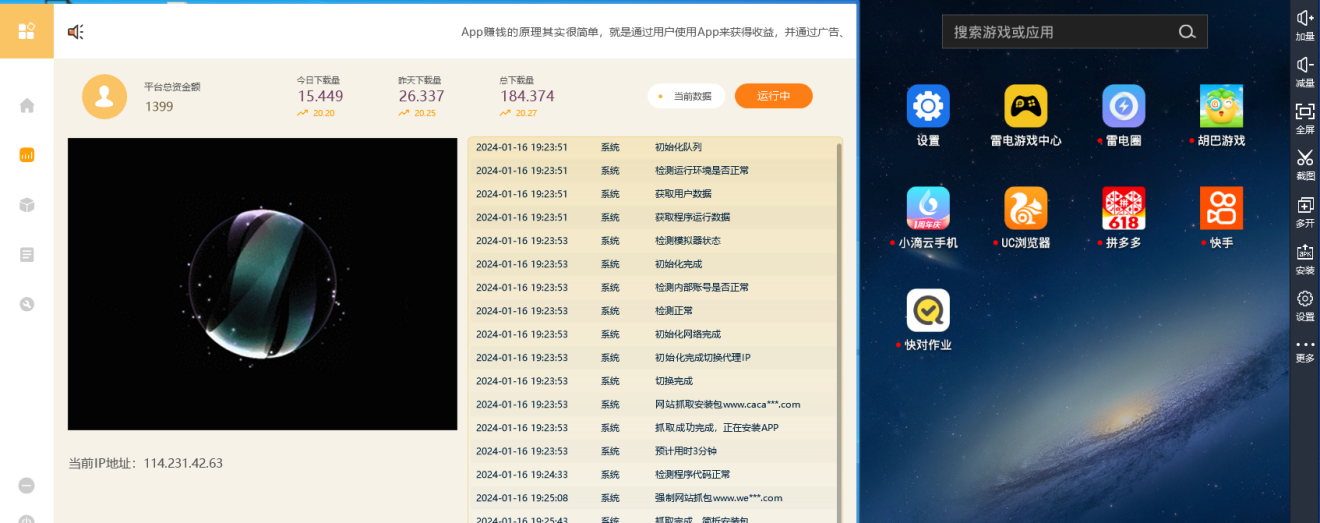Click the current IP address 114.231.42.63

(x=183, y=463)
